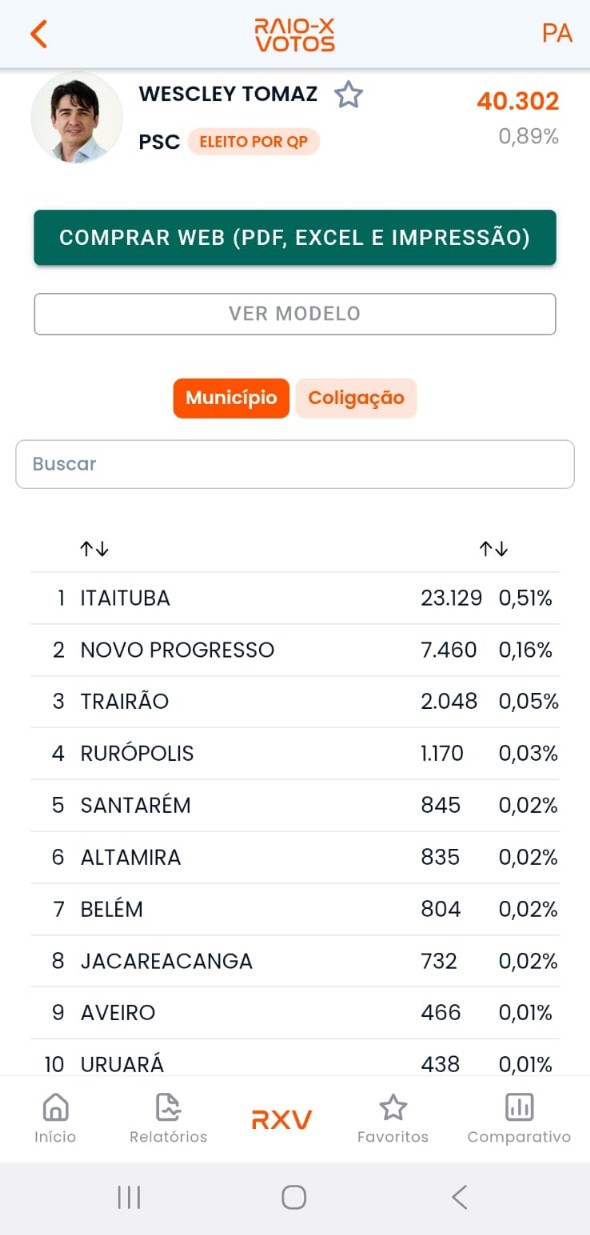This screenshot has width=590, height=1235.
Task: Open the Início home icon
Action: point(55,1107)
